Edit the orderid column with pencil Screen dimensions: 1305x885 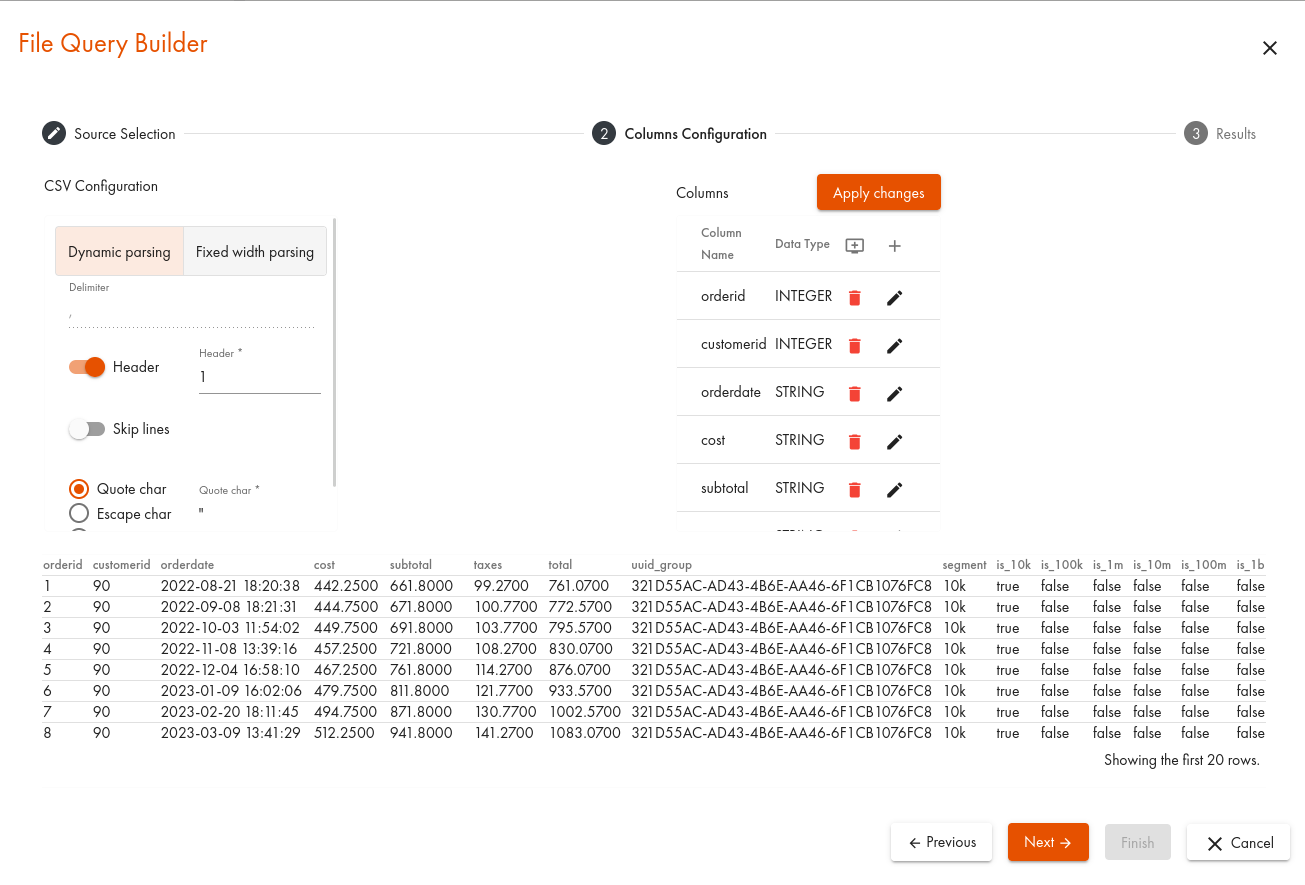[x=894, y=297]
